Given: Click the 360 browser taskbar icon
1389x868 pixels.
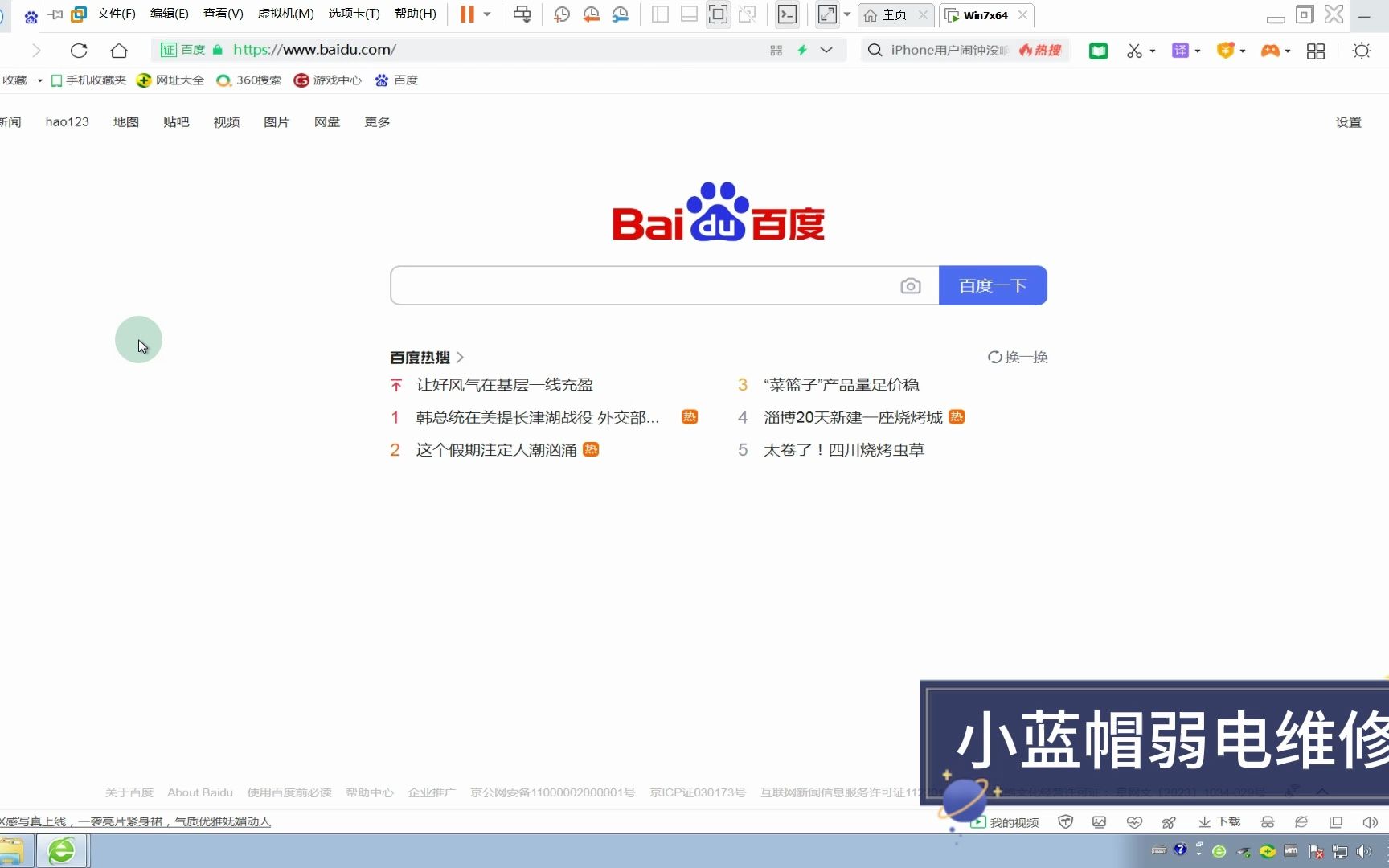Looking at the screenshot, I should pyautogui.click(x=62, y=850).
